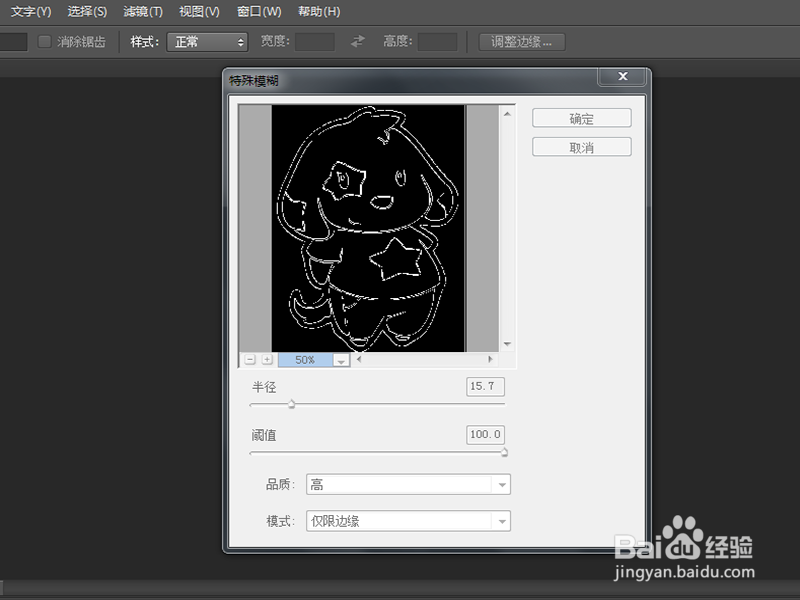This screenshot has height=600, width=800.
Task: Click the preview scroll right arrow
Action: [x=490, y=359]
